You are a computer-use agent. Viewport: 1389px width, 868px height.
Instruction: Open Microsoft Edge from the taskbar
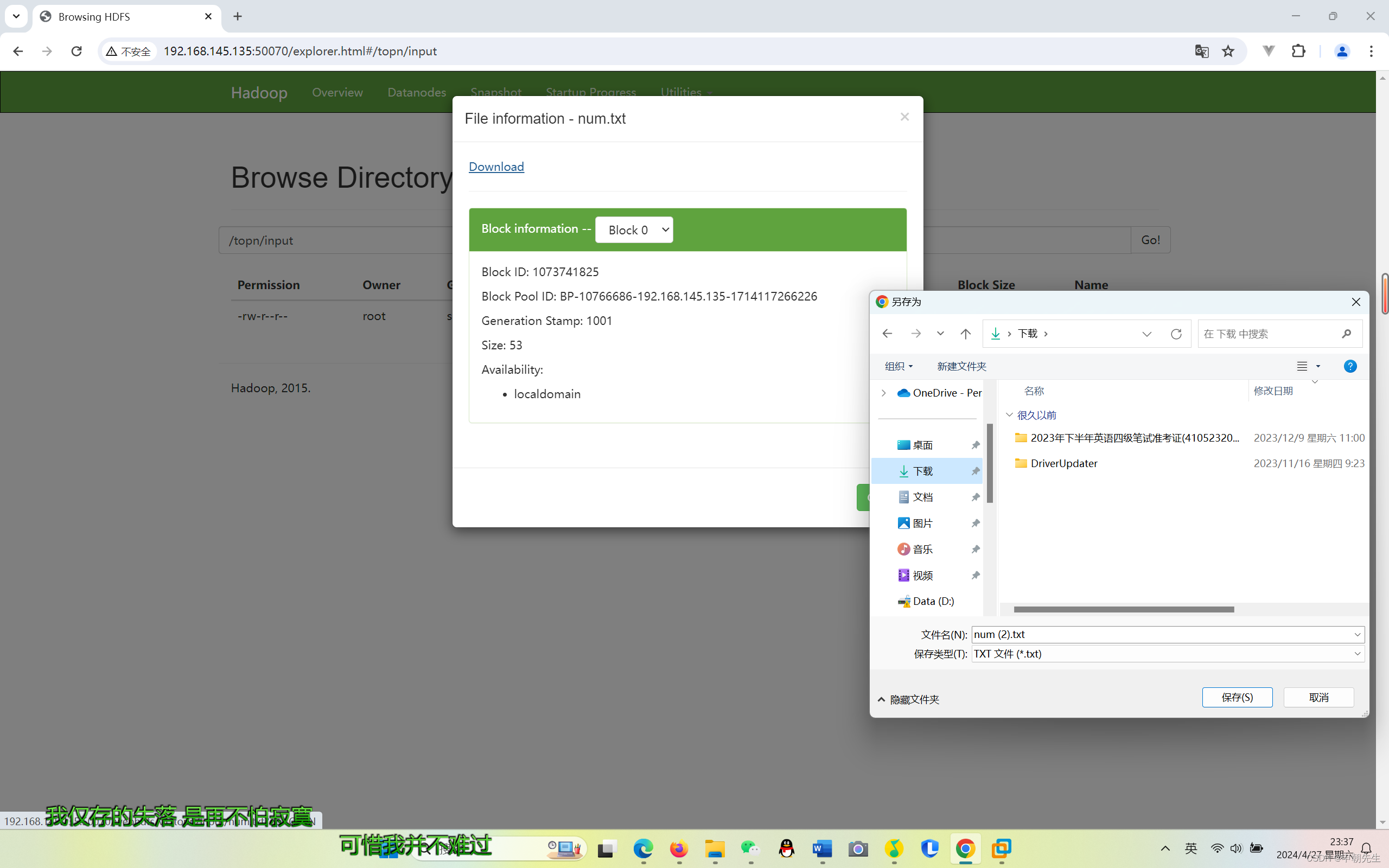point(643,848)
